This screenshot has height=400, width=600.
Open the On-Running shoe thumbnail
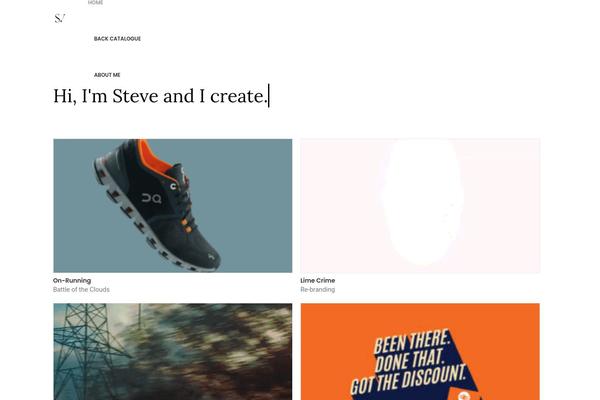[173, 206]
